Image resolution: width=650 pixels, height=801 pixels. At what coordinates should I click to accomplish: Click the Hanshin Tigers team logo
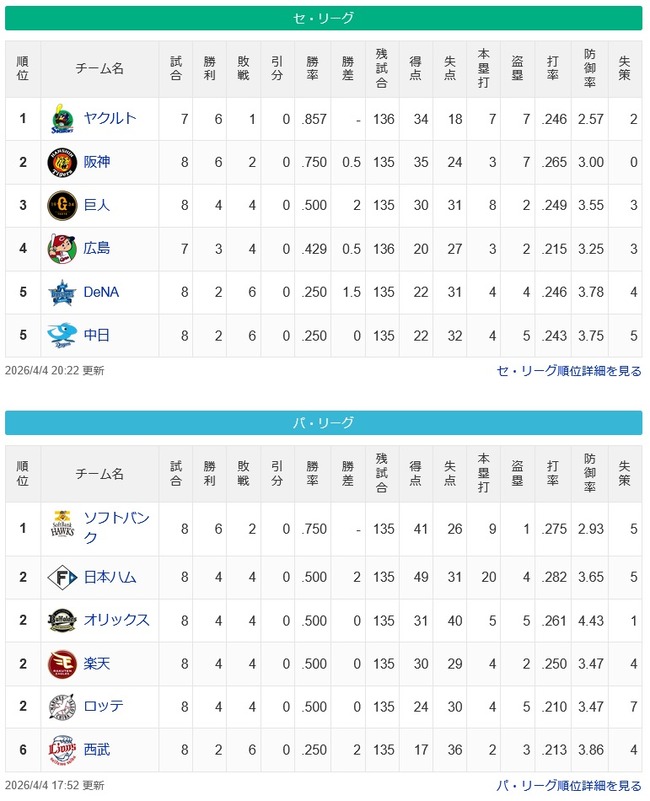[x=63, y=163]
